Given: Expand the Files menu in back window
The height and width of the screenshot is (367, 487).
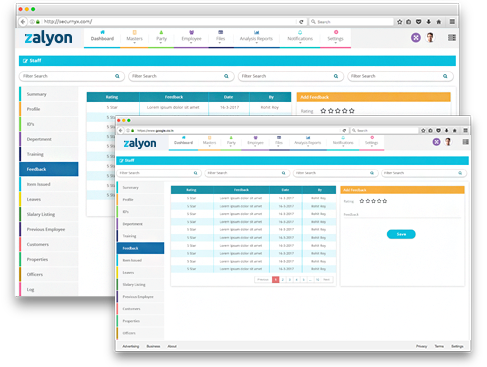Looking at the screenshot, I should pos(220,38).
